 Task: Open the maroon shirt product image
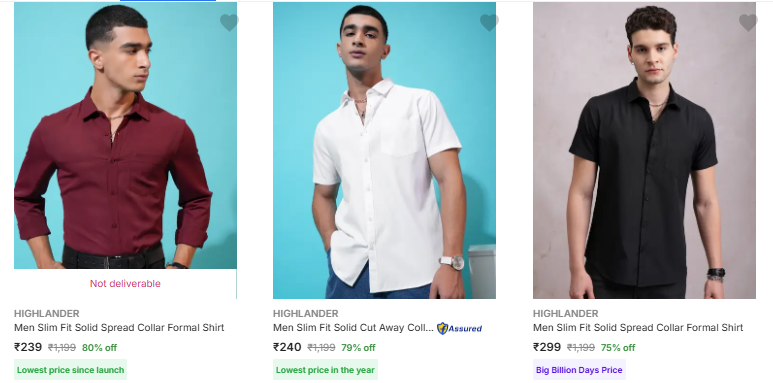[x=125, y=136]
